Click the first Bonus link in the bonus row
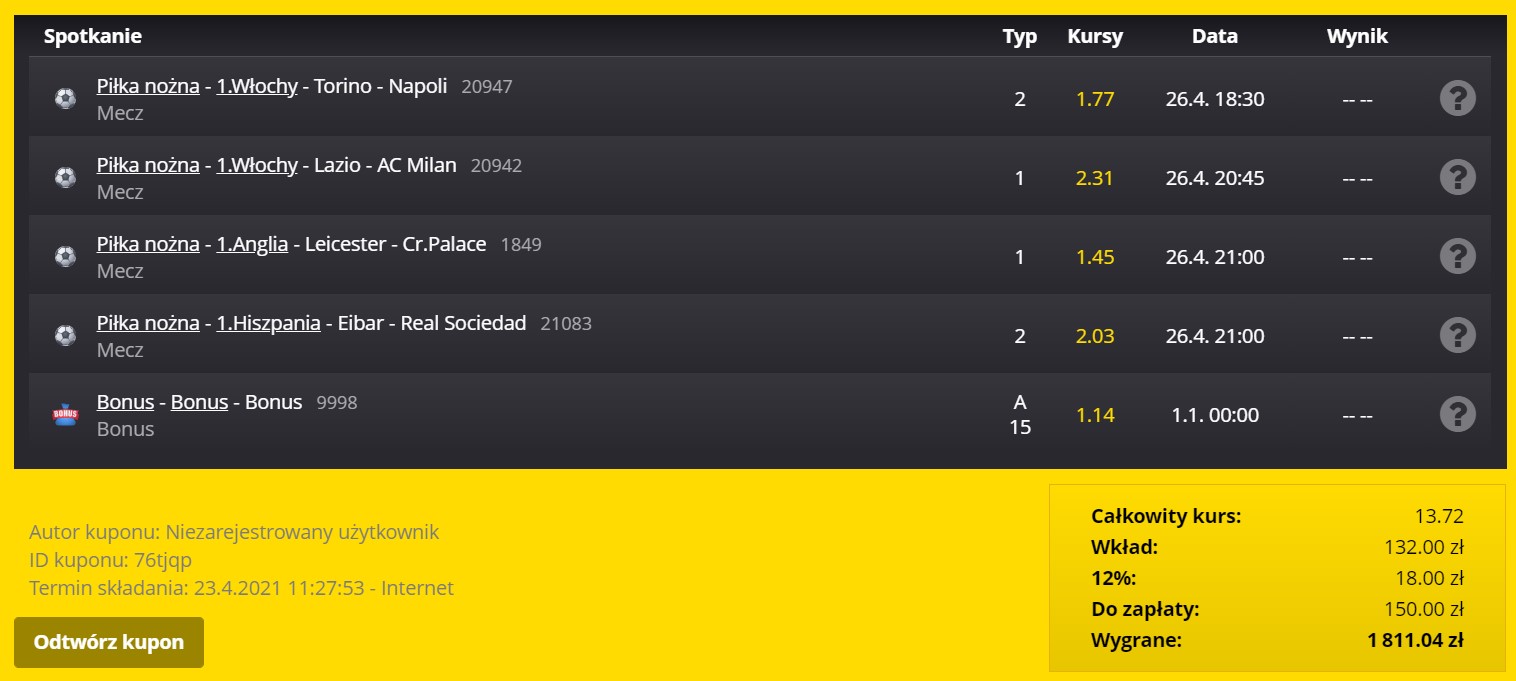1516x681 pixels. tap(125, 402)
